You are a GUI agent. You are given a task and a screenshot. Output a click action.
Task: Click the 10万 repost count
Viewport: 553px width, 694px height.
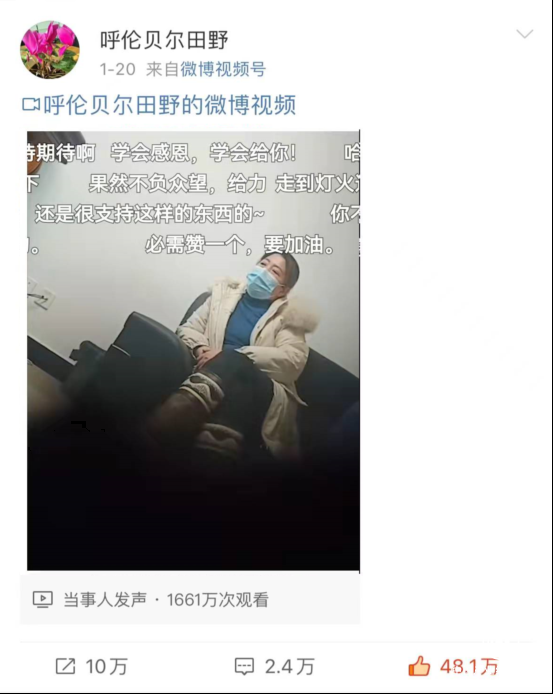pos(106,667)
